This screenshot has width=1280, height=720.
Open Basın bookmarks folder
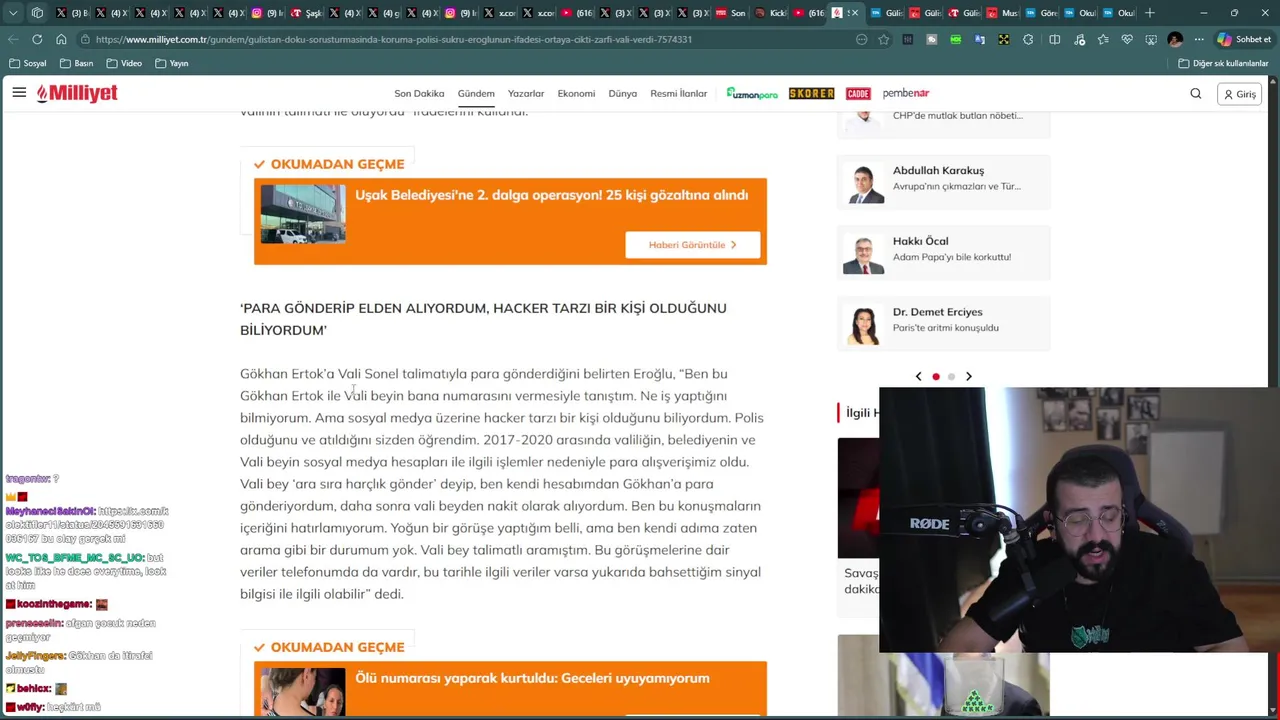(77, 63)
